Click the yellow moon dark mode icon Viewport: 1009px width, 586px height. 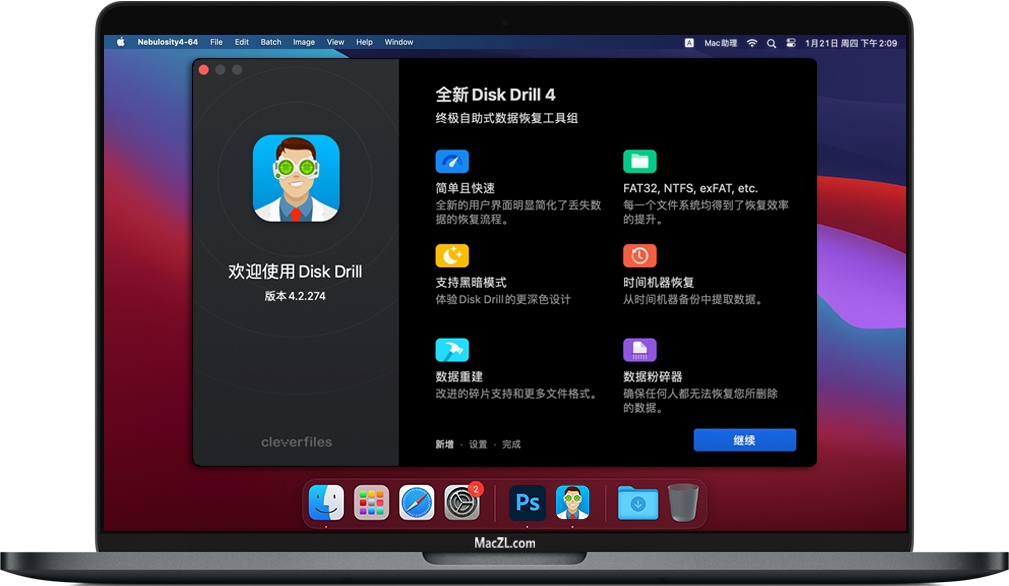(452, 255)
